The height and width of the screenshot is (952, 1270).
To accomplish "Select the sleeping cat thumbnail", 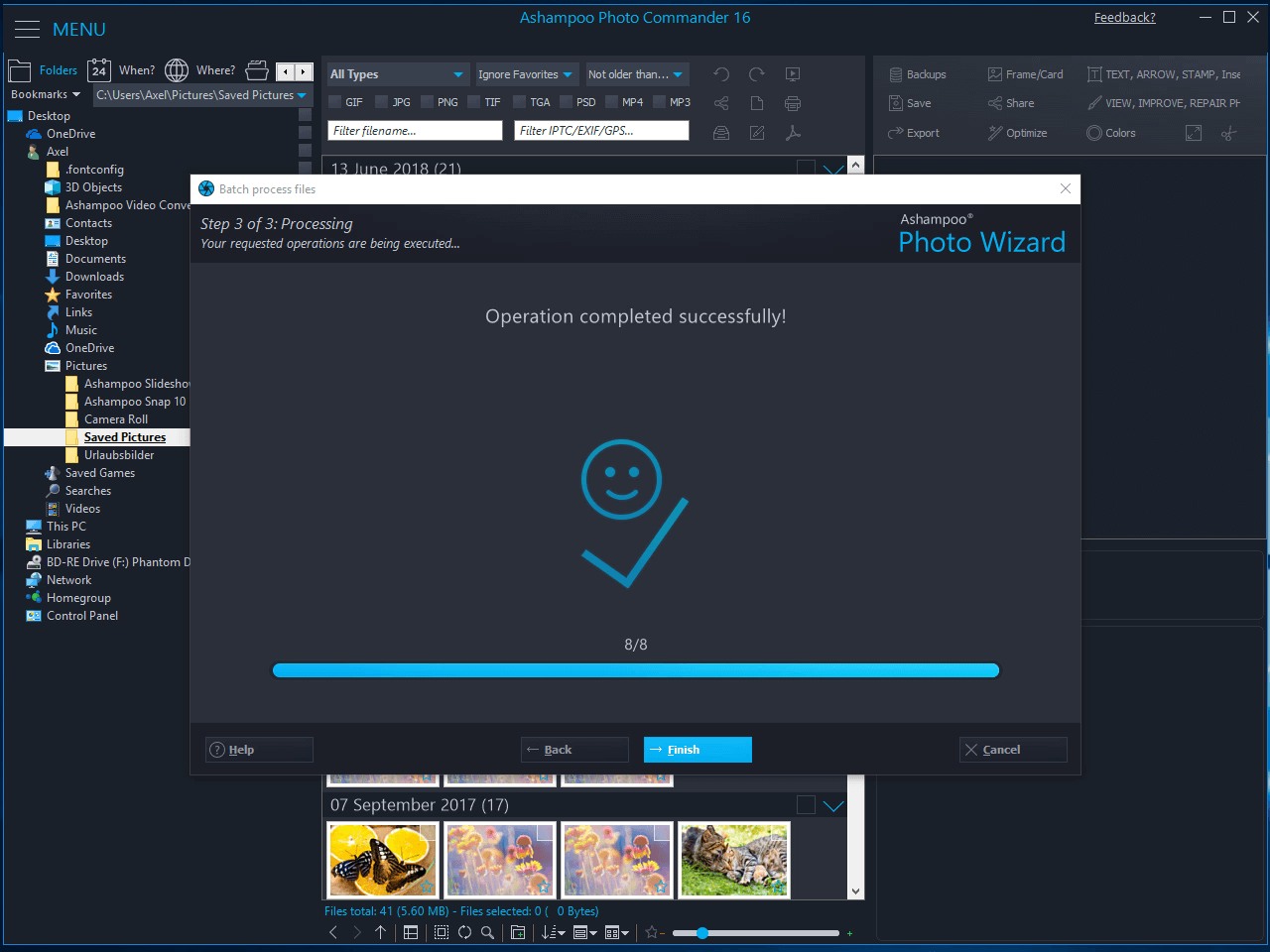I will 734,860.
